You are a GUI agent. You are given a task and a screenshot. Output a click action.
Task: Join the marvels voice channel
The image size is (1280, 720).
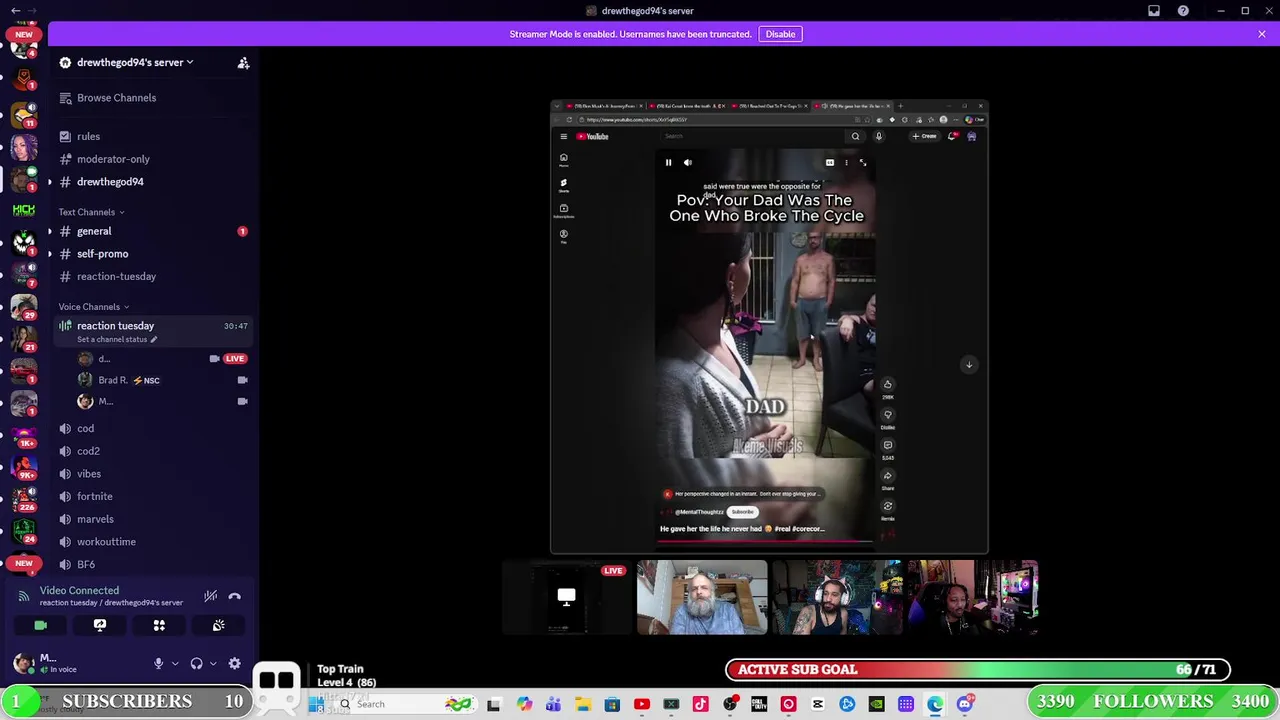coord(152,519)
